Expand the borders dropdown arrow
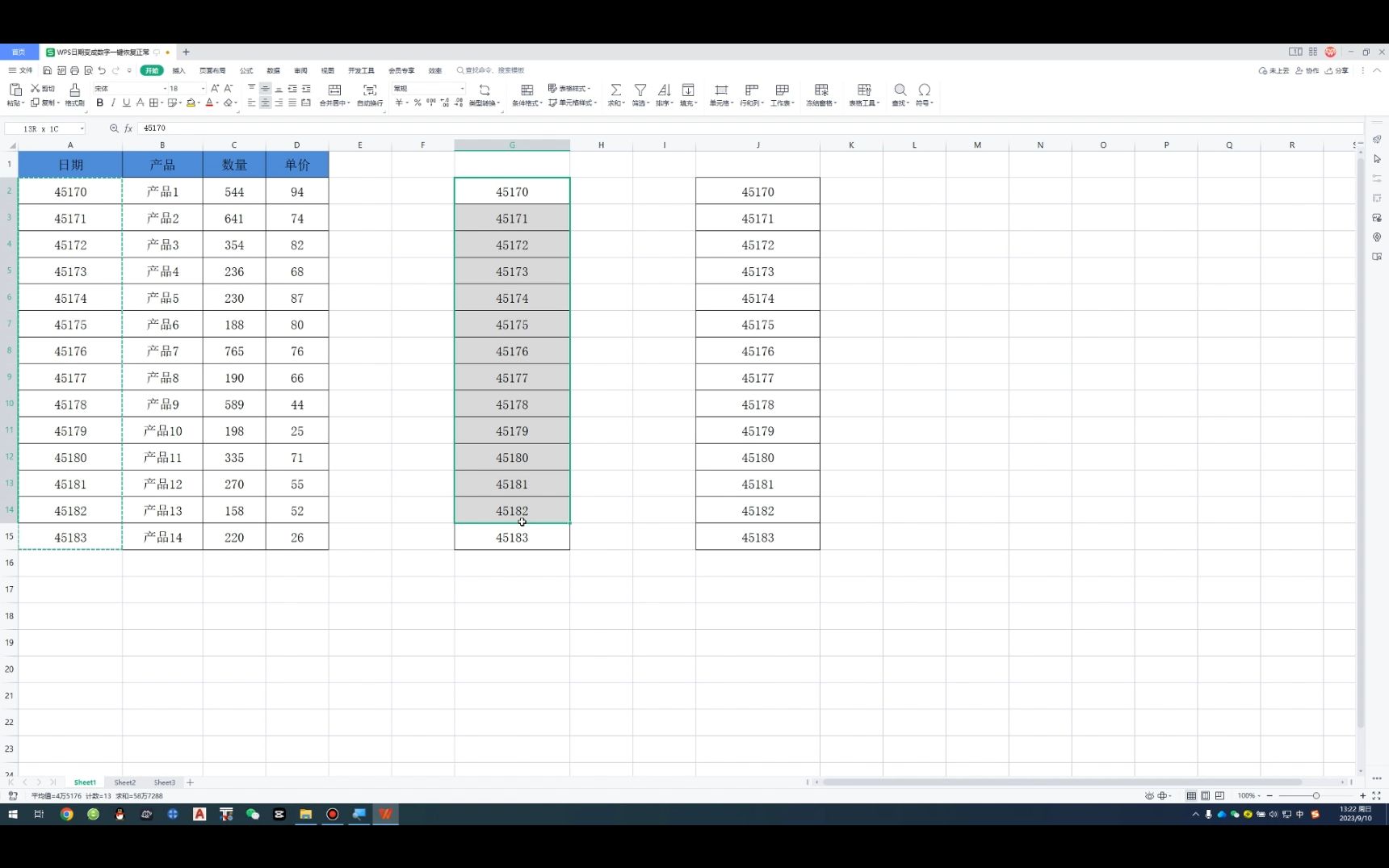The width and height of the screenshot is (1389, 868). coord(162,103)
